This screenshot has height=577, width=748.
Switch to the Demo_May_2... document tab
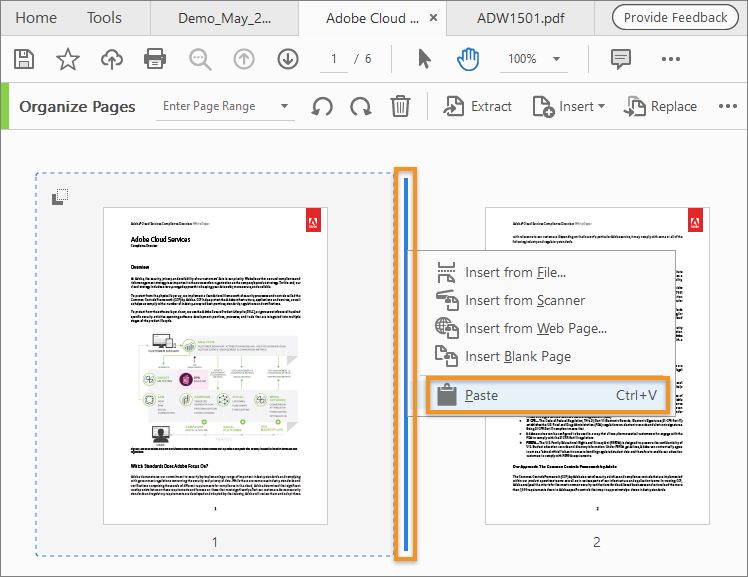pos(225,18)
